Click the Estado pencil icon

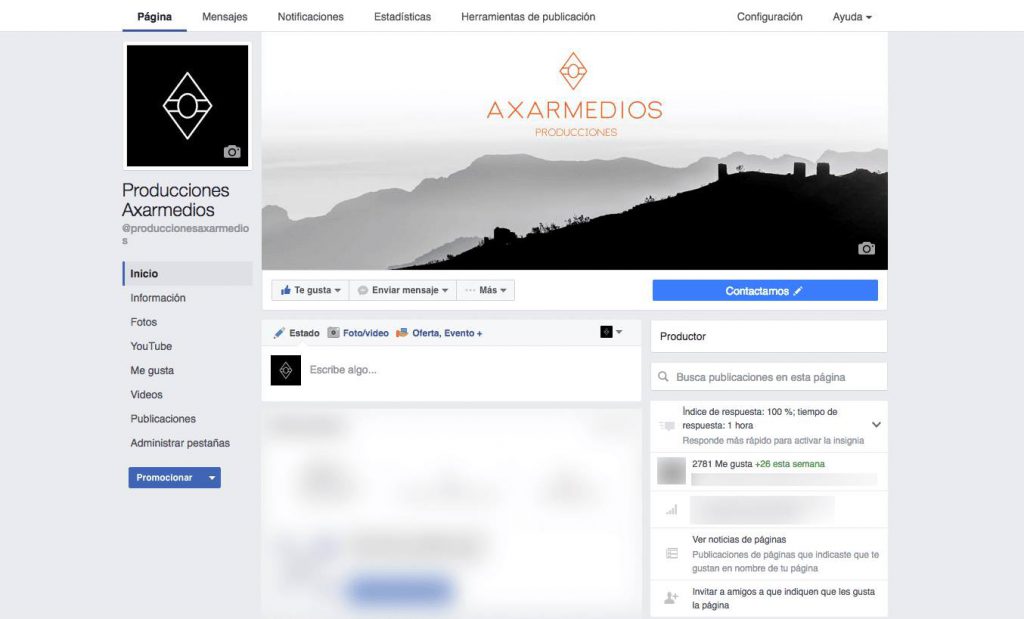(279, 333)
